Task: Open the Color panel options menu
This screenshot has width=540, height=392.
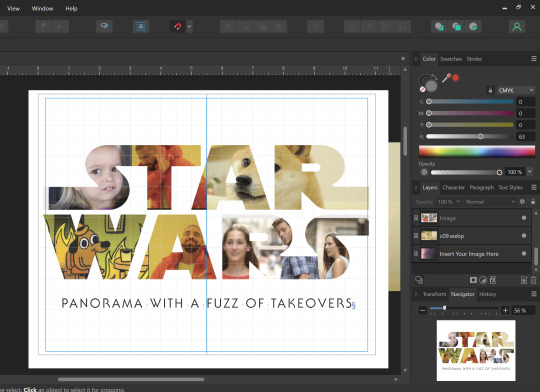Action: pyautogui.click(x=533, y=59)
